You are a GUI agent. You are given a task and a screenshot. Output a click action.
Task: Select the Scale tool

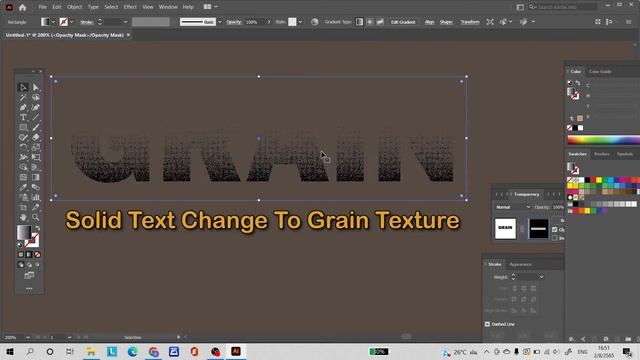tap(36, 147)
